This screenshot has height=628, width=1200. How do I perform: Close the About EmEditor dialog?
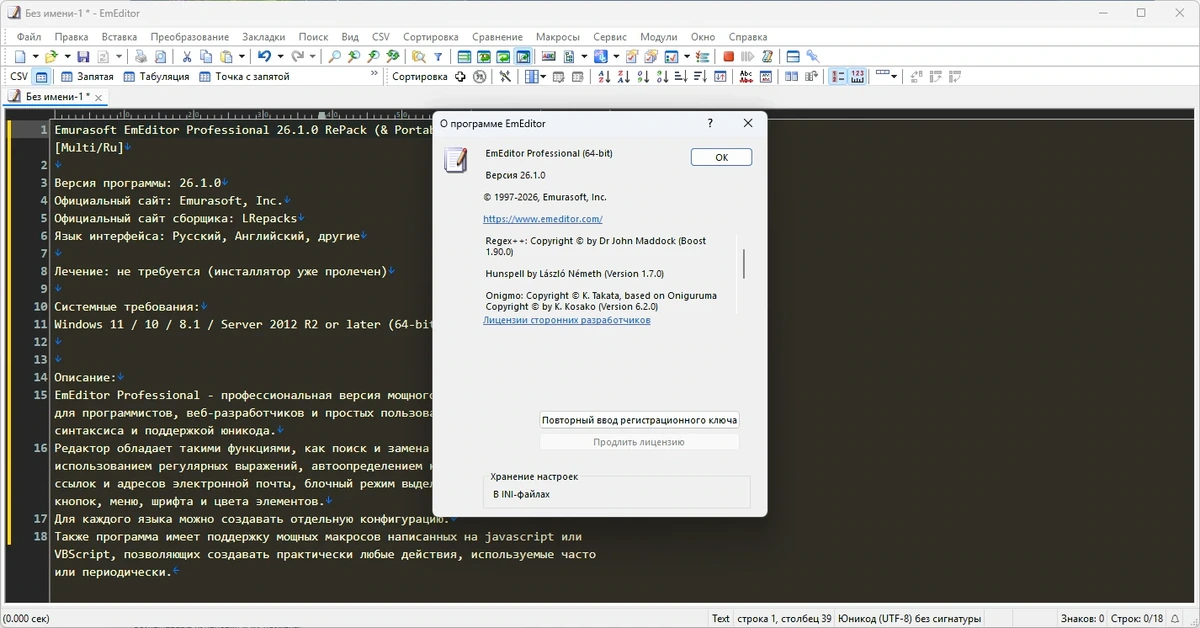[747, 123]
